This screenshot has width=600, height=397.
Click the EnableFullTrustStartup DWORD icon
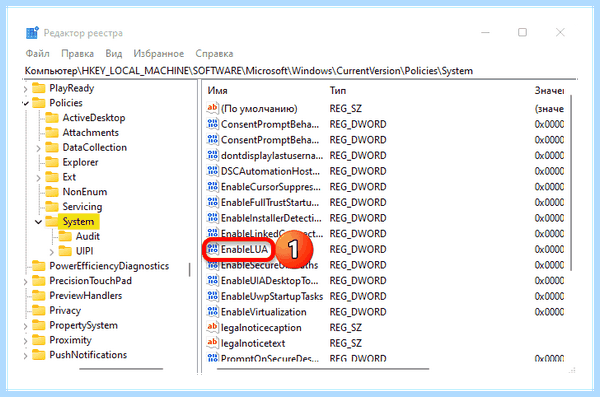coord(212,202)
